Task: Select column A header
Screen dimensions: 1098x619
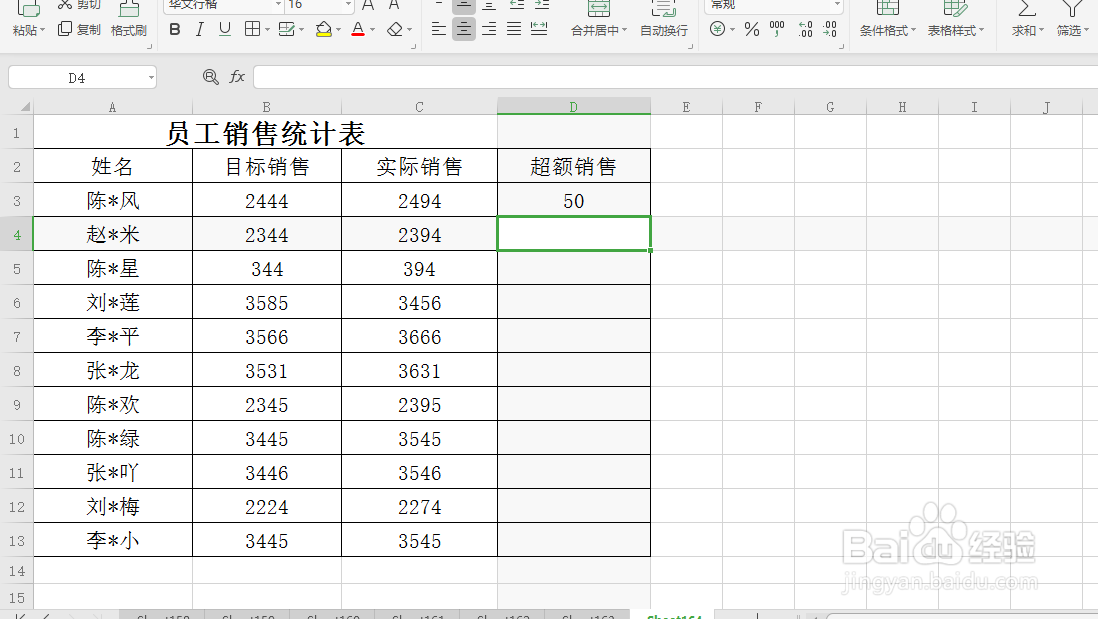Action: tap(113, 107)
